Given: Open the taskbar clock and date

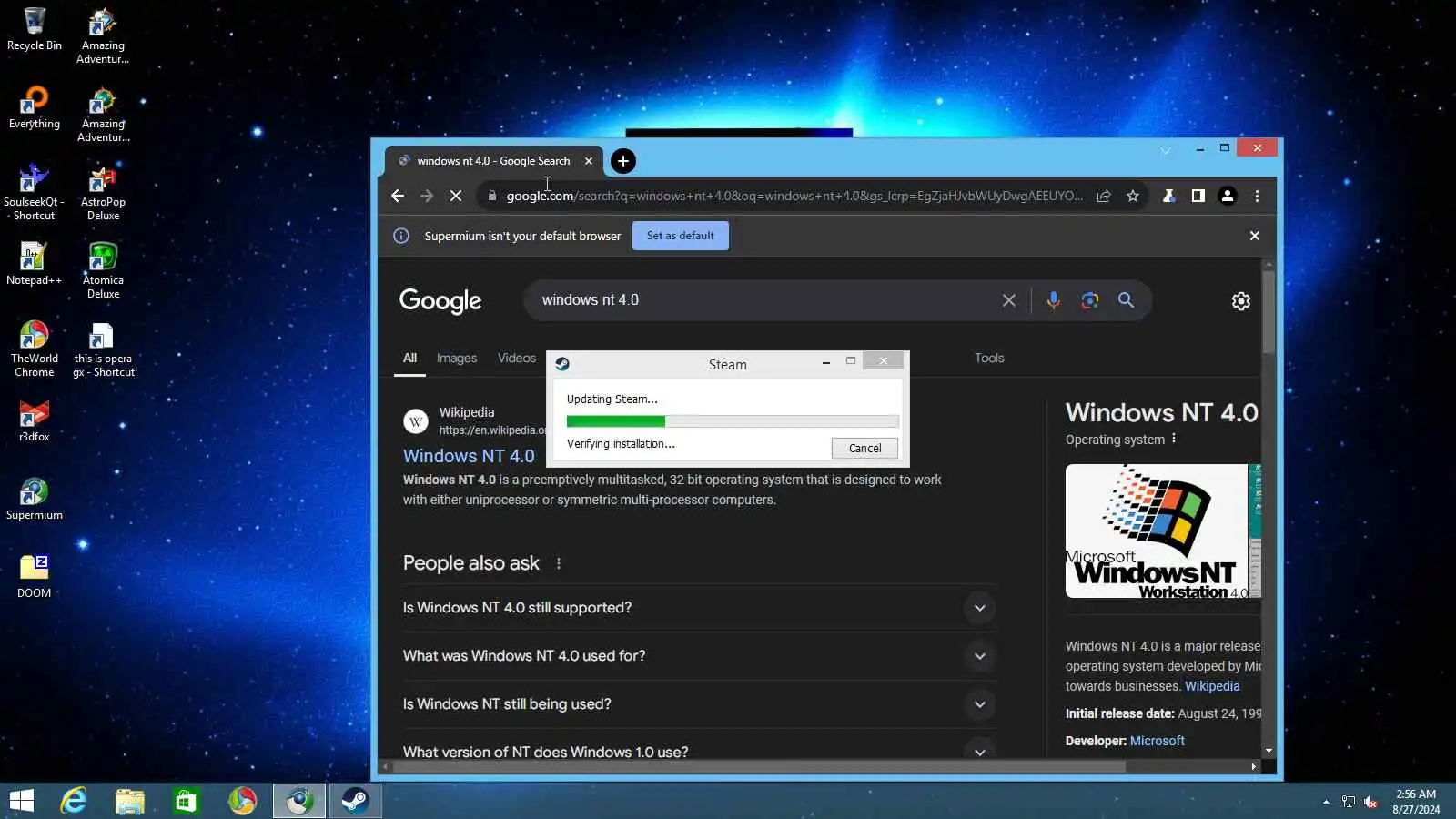Looking at the screenshot, I should pyautogui.click(x=1416, y=802).
